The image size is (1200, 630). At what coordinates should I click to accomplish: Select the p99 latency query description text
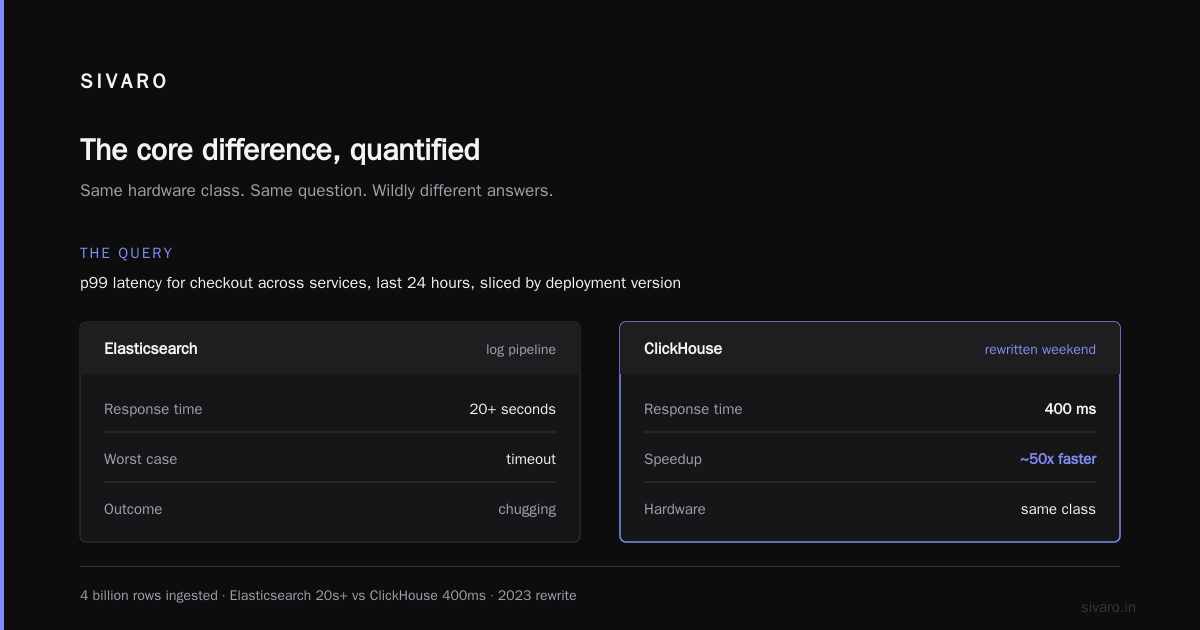click(380, 283)
